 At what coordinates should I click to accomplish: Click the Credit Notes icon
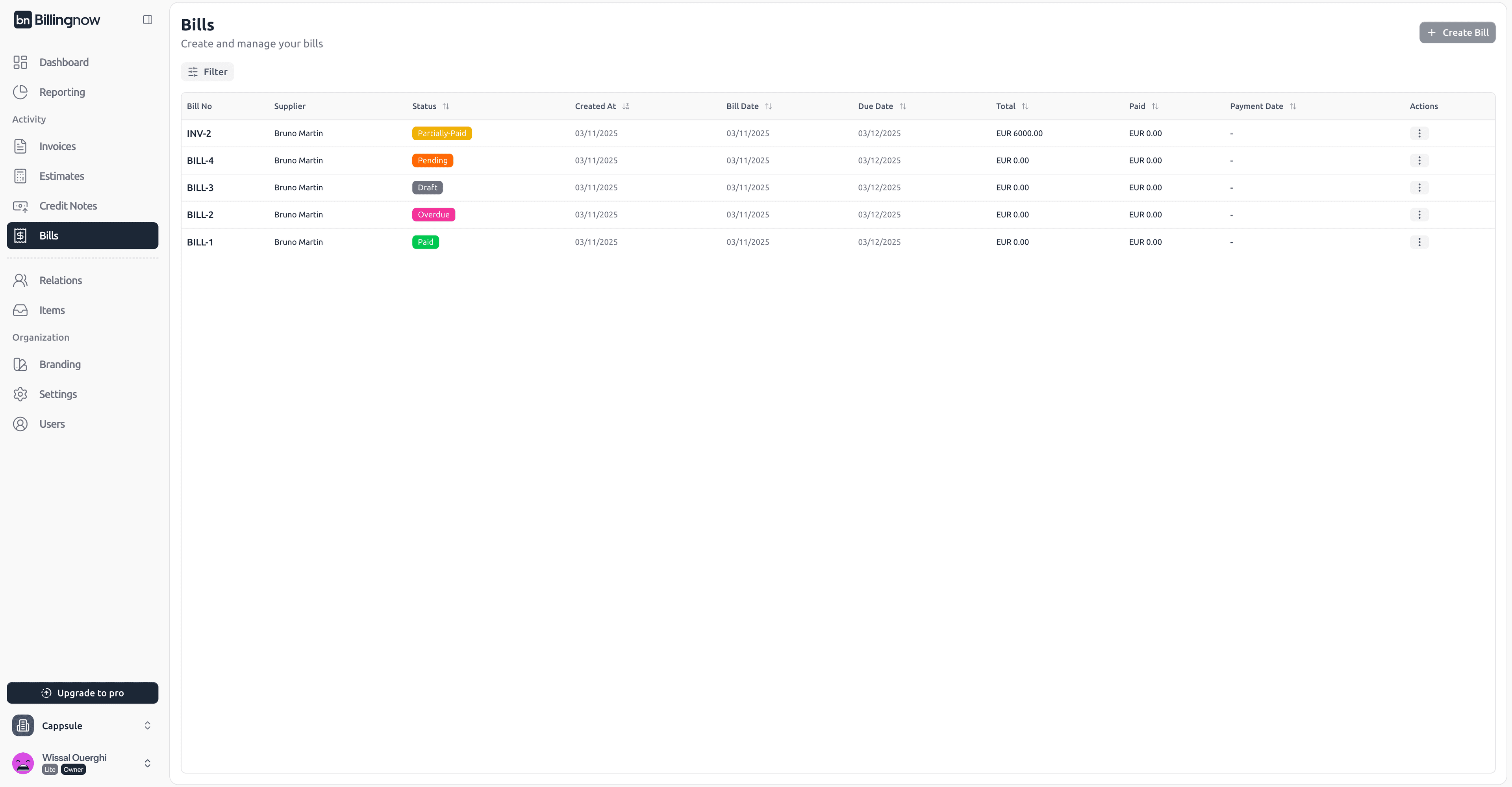pyautogui.click(x=20, y=206)
